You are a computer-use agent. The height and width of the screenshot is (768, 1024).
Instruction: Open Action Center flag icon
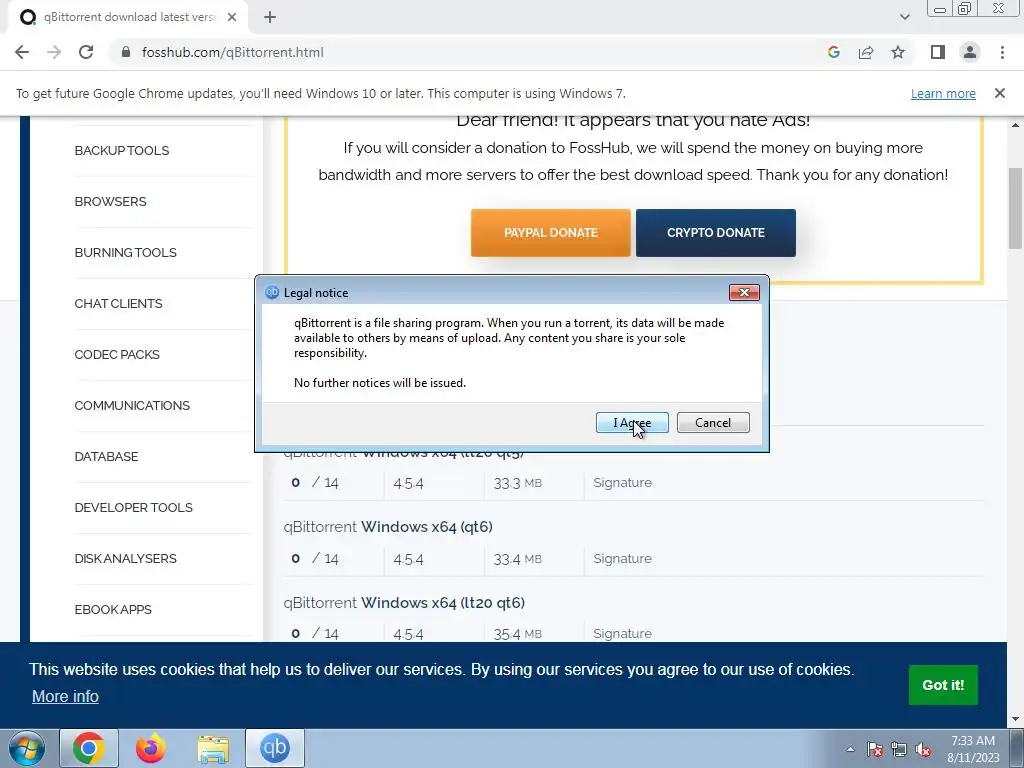click(x=875, y=749)
